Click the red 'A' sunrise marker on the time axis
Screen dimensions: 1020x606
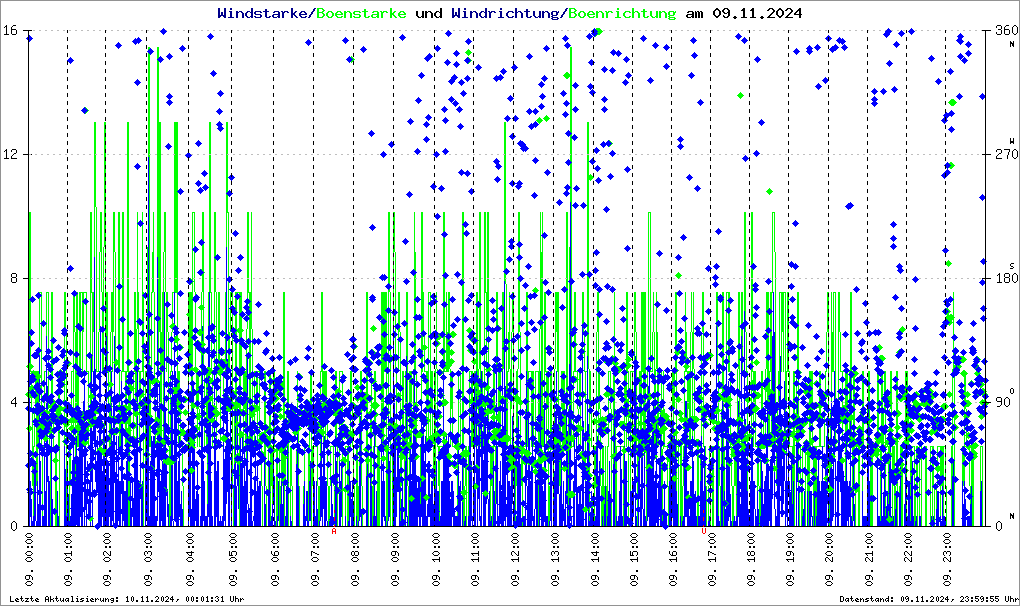click(334, 531)
